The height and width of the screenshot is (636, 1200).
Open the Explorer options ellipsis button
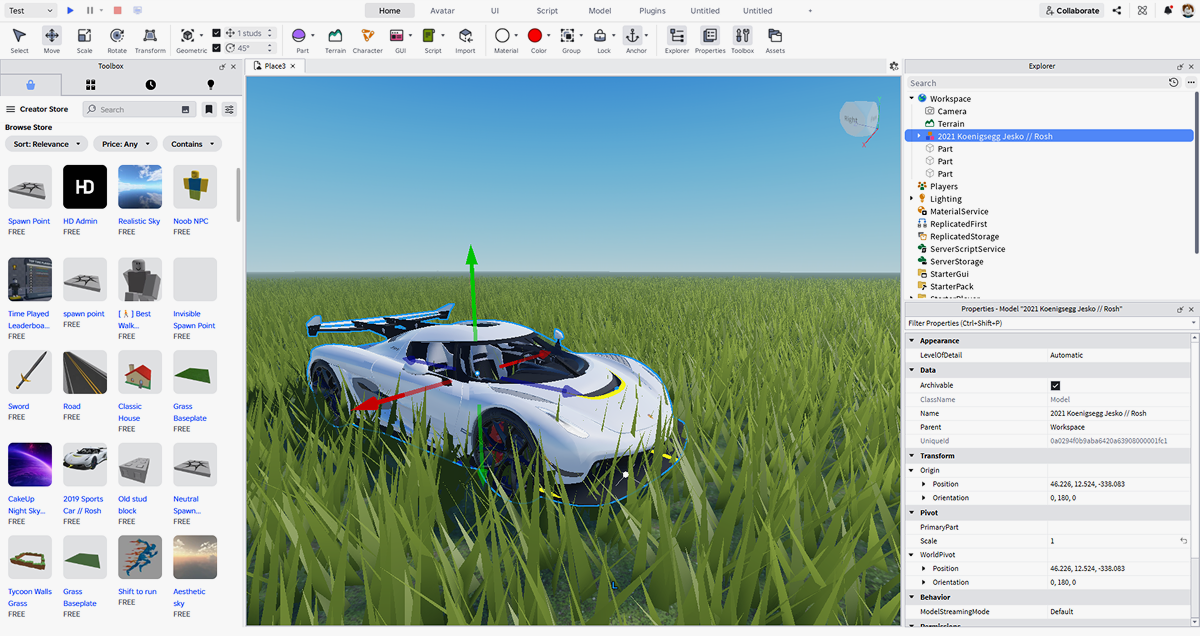(x=1190, y=83)
